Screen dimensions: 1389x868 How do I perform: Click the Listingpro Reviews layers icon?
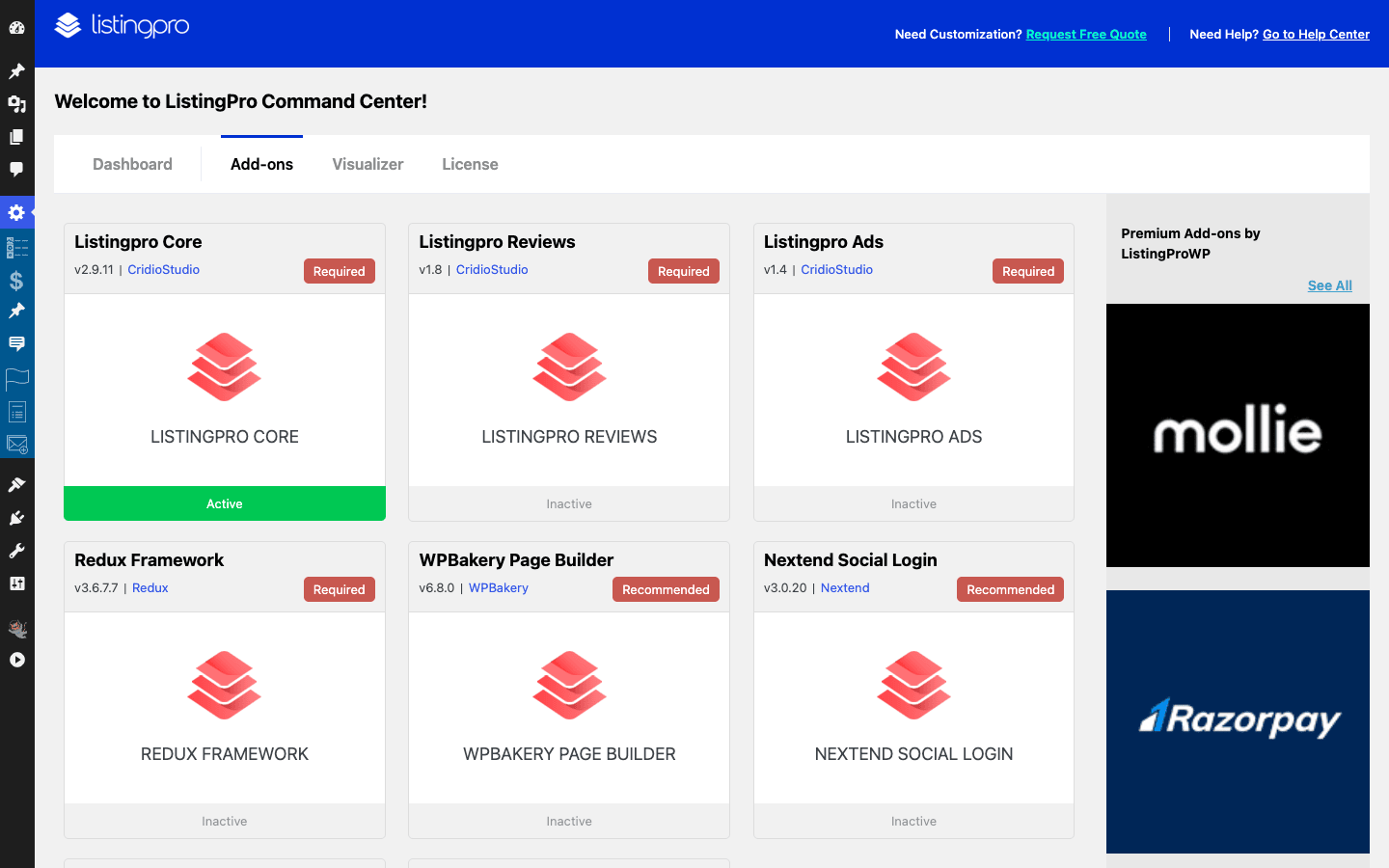[569, 366]
